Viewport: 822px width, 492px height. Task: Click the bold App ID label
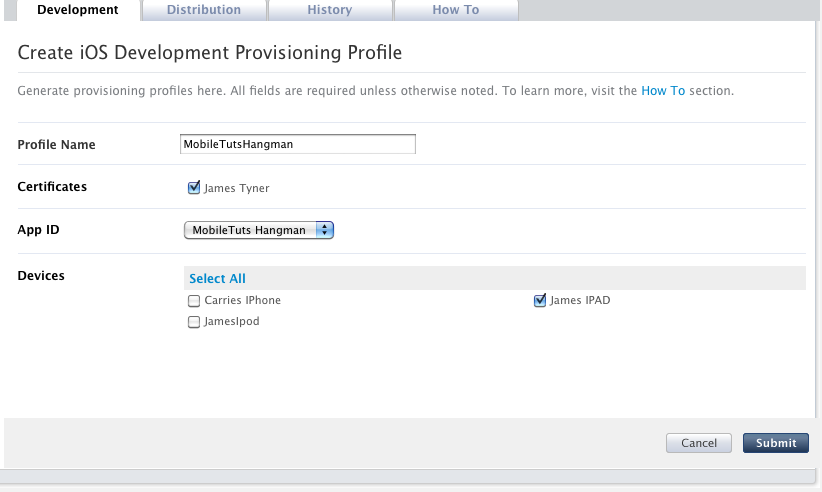[39, 230]
